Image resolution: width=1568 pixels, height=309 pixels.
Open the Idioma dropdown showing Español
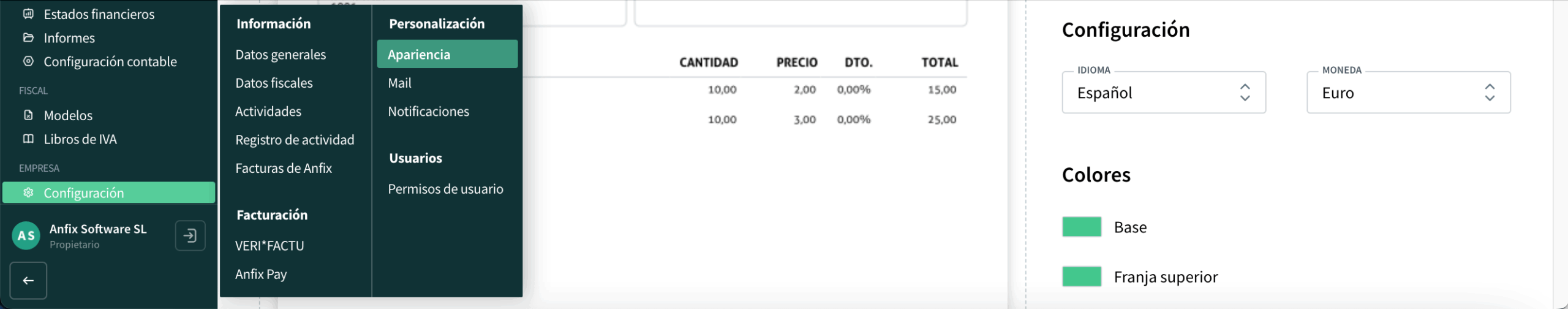point(1163,93)
